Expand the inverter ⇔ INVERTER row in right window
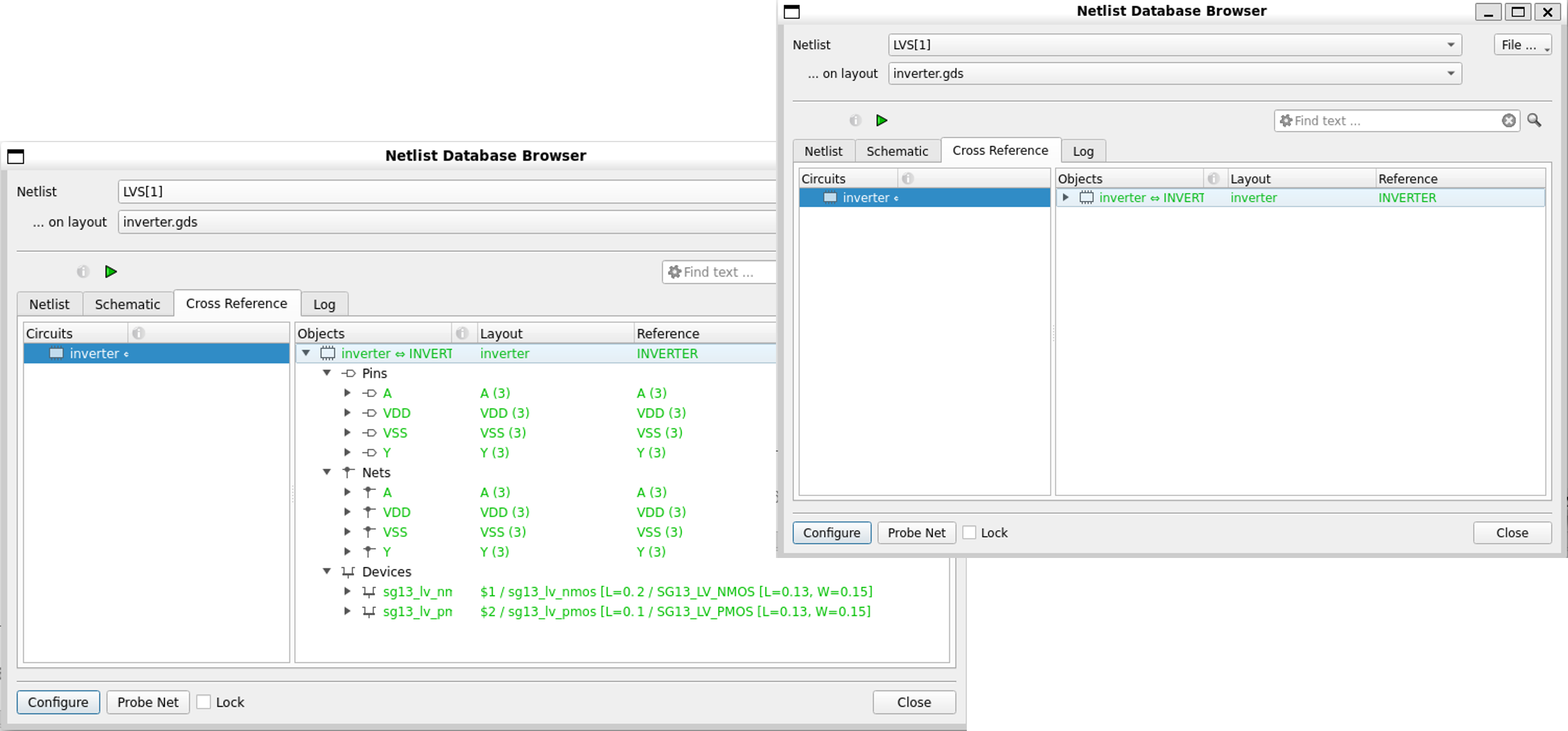1568x731 pixels. pyautogui.click(x=1065, y=198)
